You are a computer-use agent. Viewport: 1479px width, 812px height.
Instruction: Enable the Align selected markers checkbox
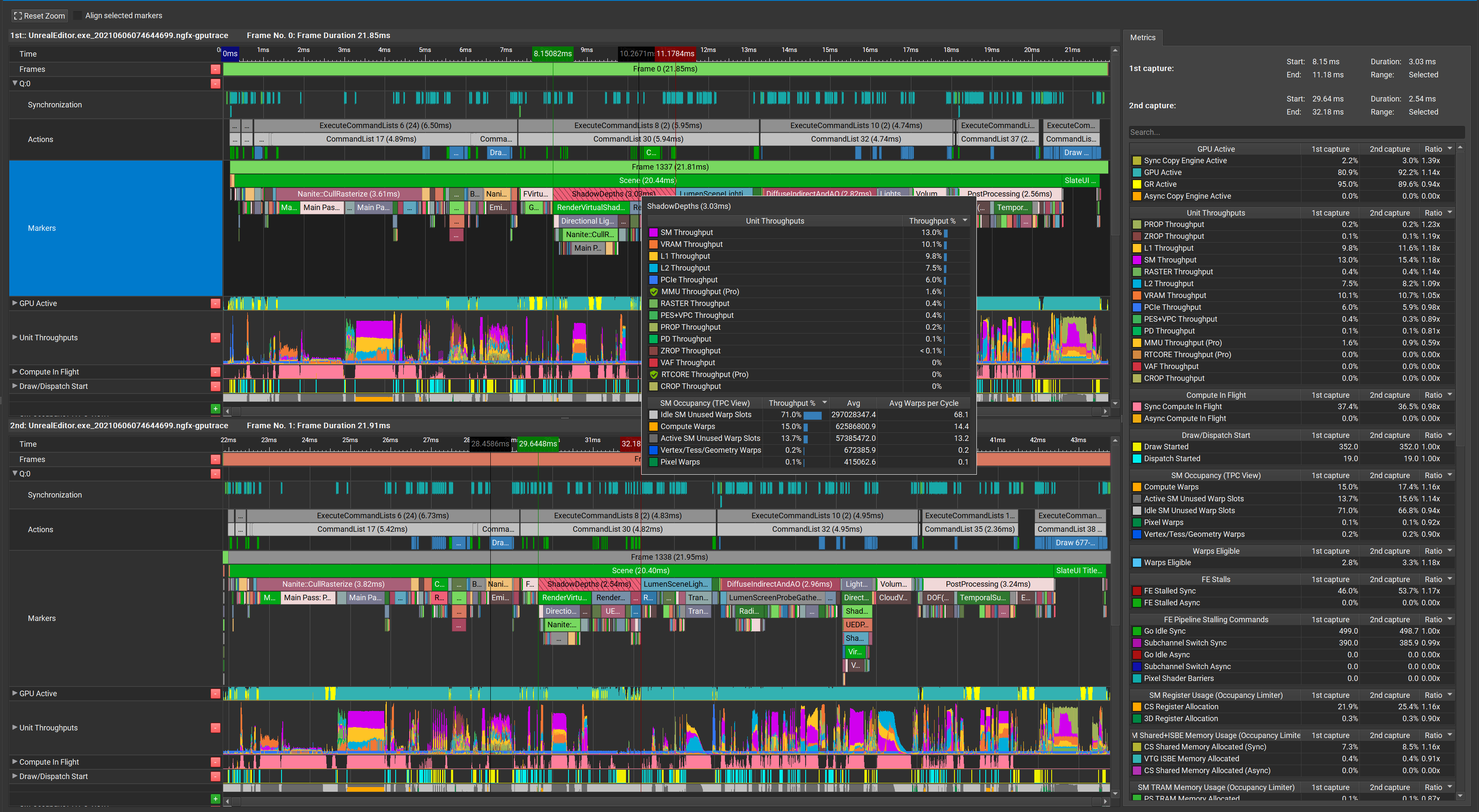(77, 16)
